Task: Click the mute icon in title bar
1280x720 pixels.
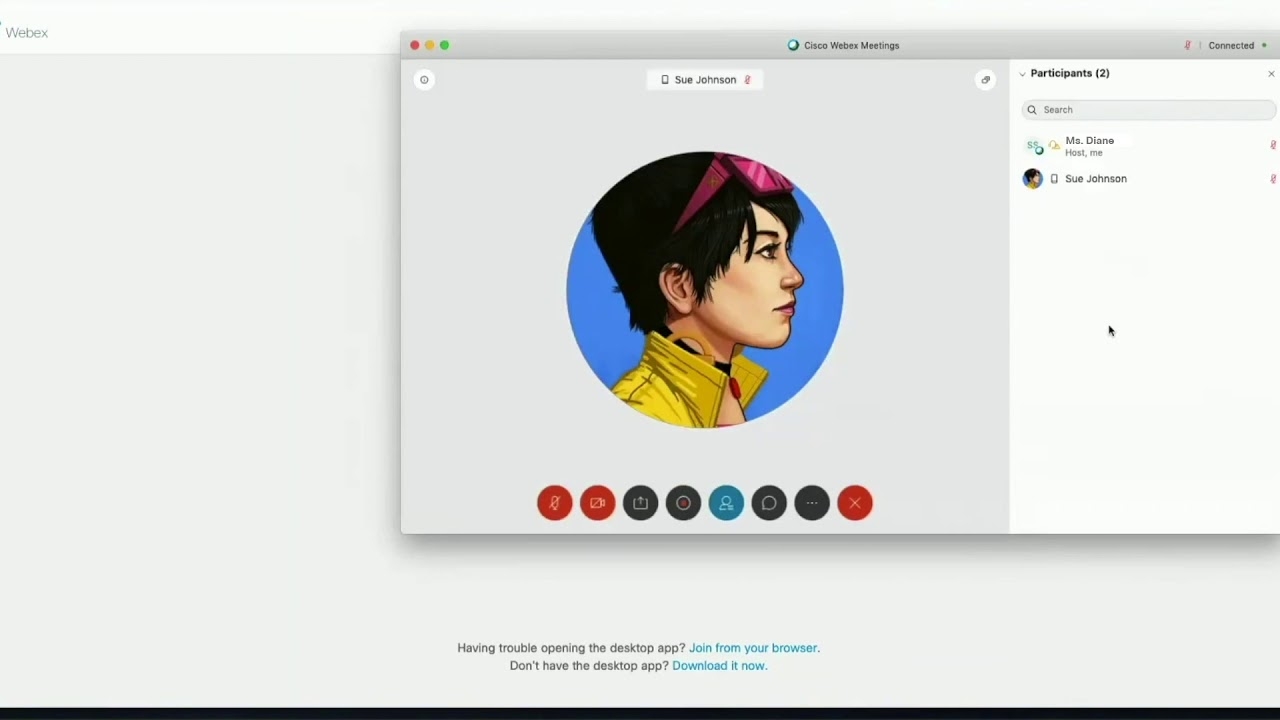Action: (1187, 45)
